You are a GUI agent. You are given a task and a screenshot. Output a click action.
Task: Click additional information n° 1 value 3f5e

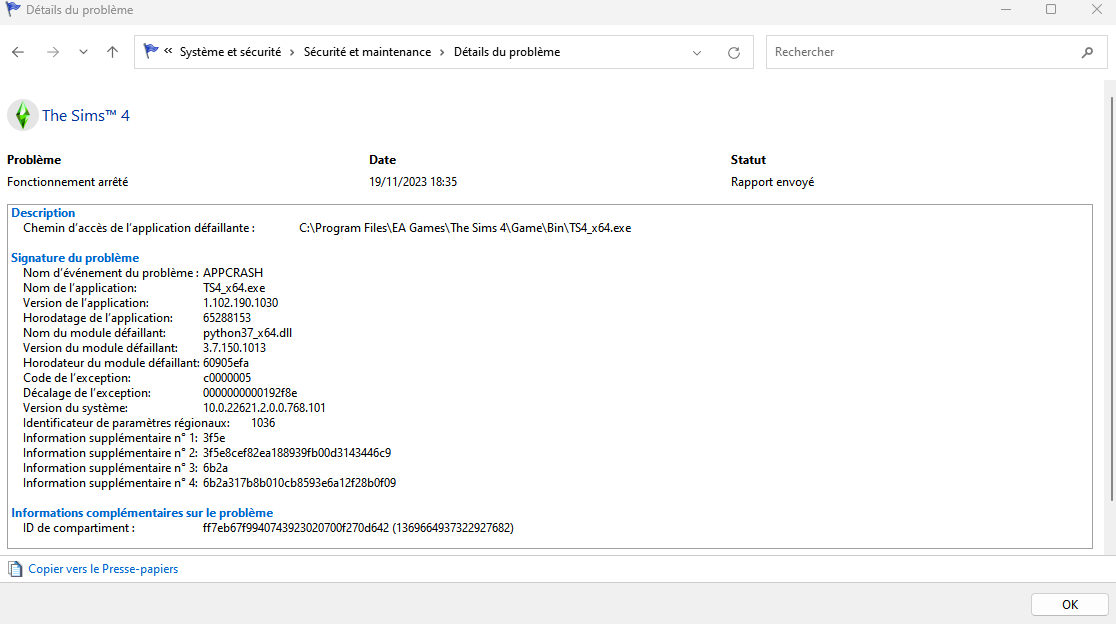pos(214,438)
